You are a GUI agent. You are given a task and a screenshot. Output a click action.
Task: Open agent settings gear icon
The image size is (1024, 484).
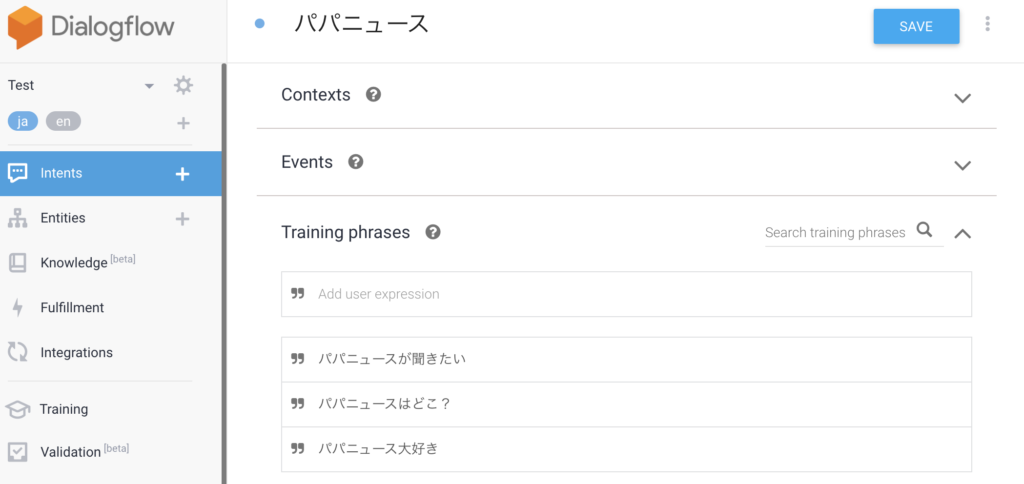tap(184, 86)
